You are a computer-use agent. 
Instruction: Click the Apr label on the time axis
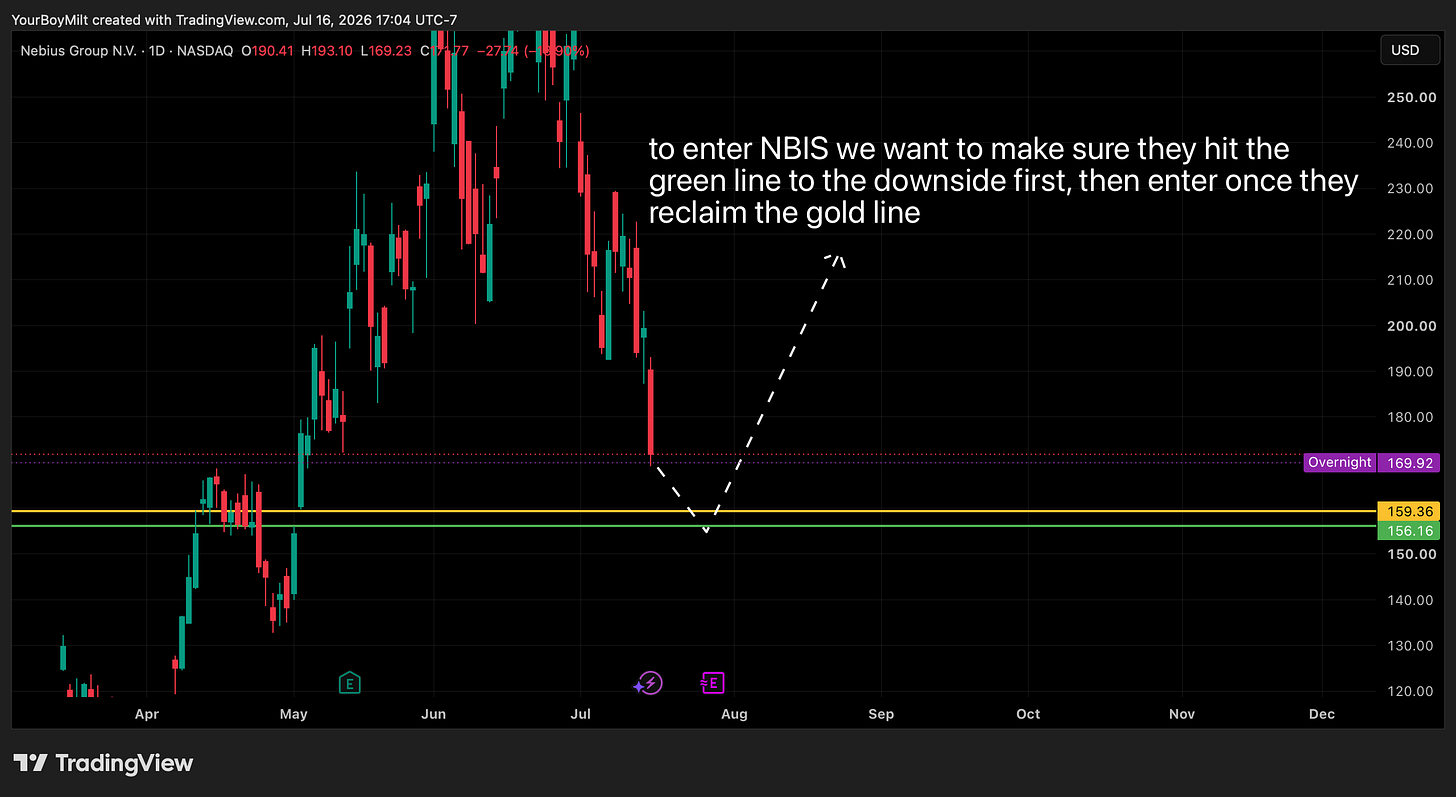pos(147,714)
